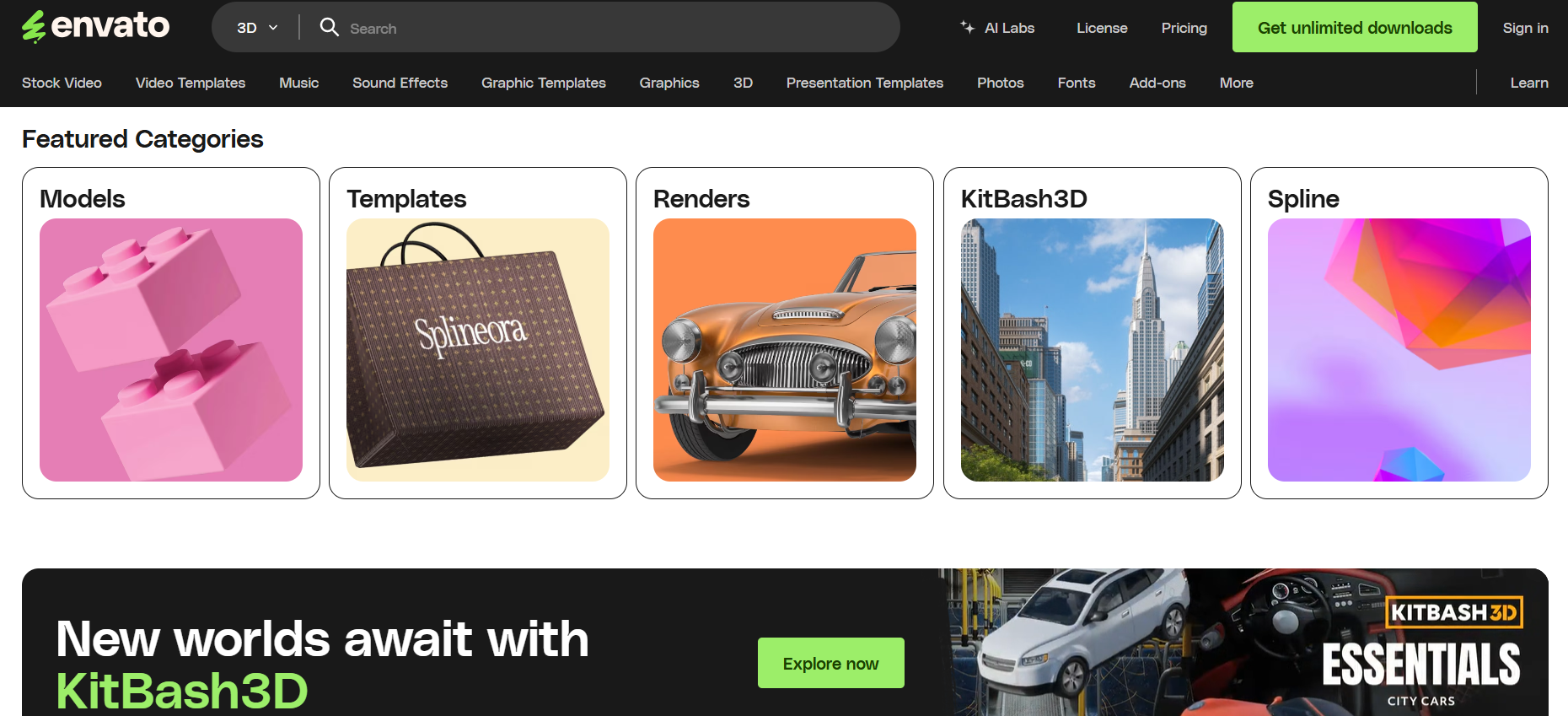
Task: Open Sound Effects menu
Action: pyautogui.click(x=400, y=83)
